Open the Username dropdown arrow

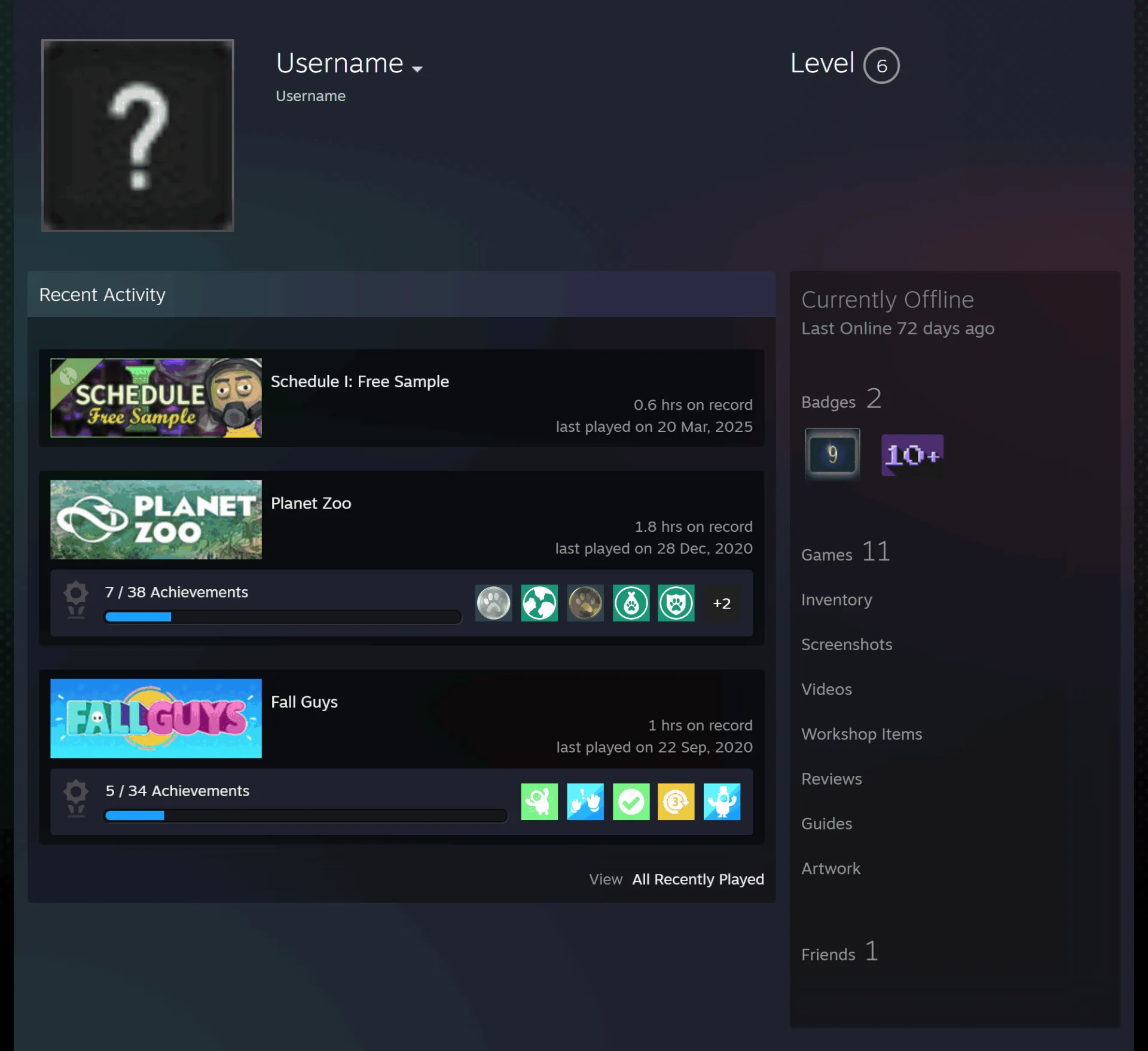pyautogui.click(x=417, y=69)
